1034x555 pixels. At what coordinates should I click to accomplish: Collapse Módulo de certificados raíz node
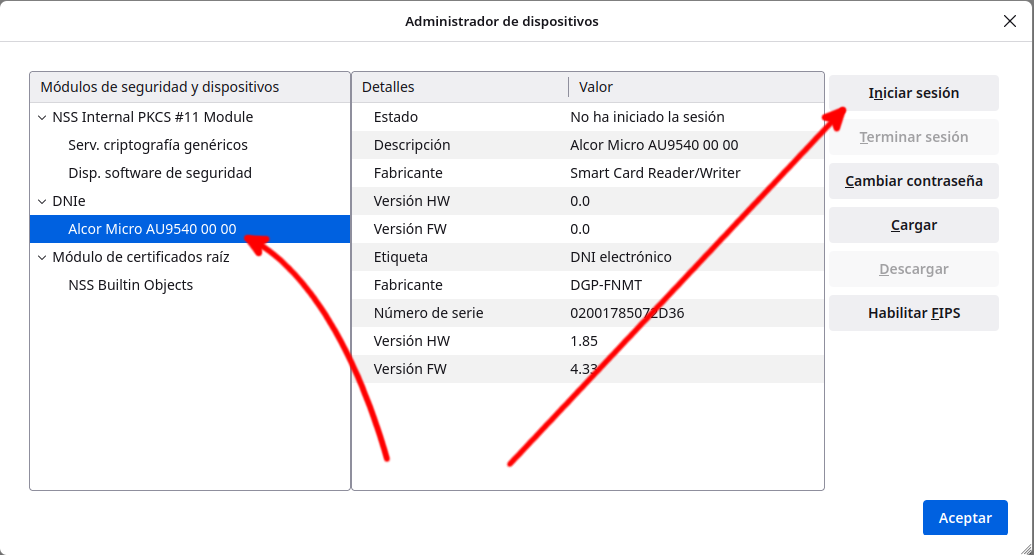point(42,257)
